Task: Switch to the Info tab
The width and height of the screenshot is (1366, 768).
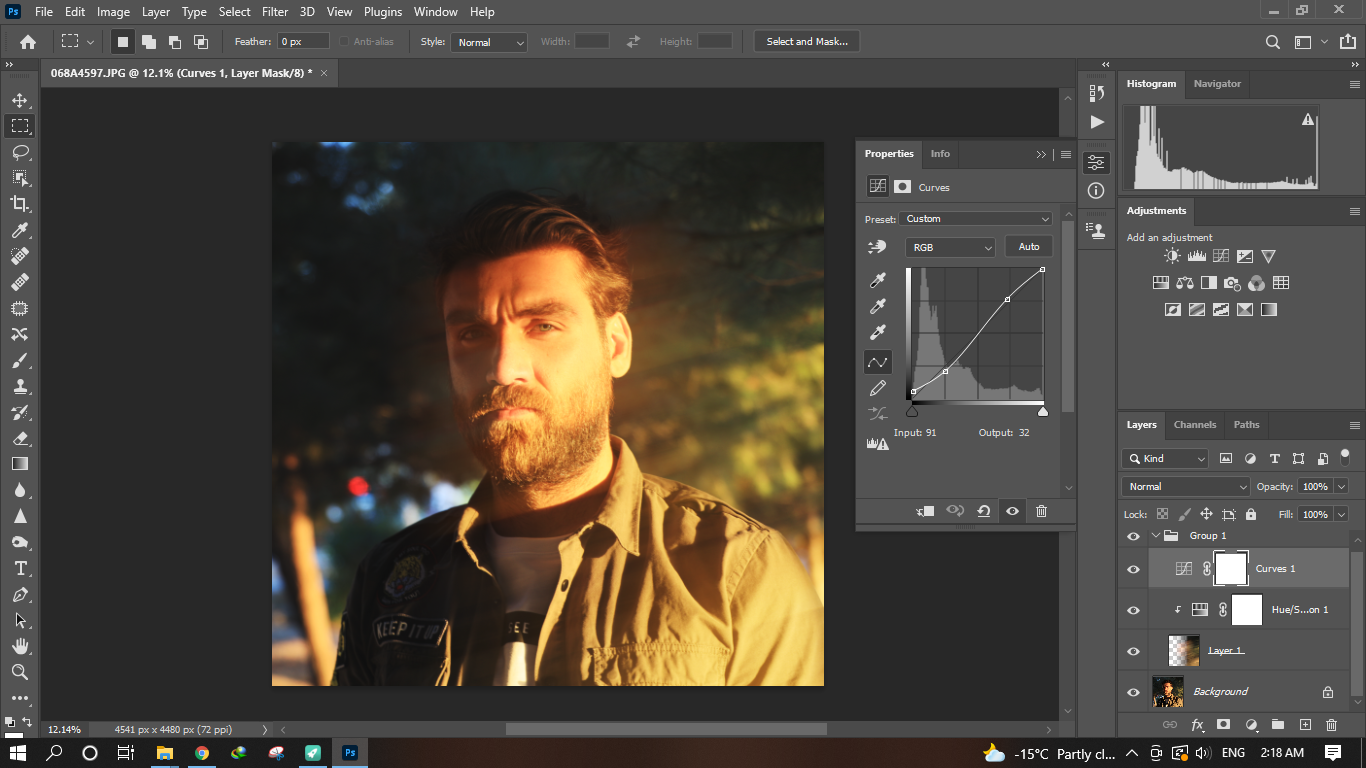Action: tap(940, 154)
